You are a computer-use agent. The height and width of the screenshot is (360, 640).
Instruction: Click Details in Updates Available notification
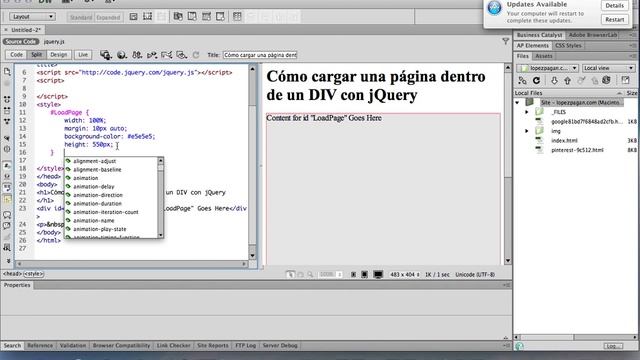(x=614, y=6)
